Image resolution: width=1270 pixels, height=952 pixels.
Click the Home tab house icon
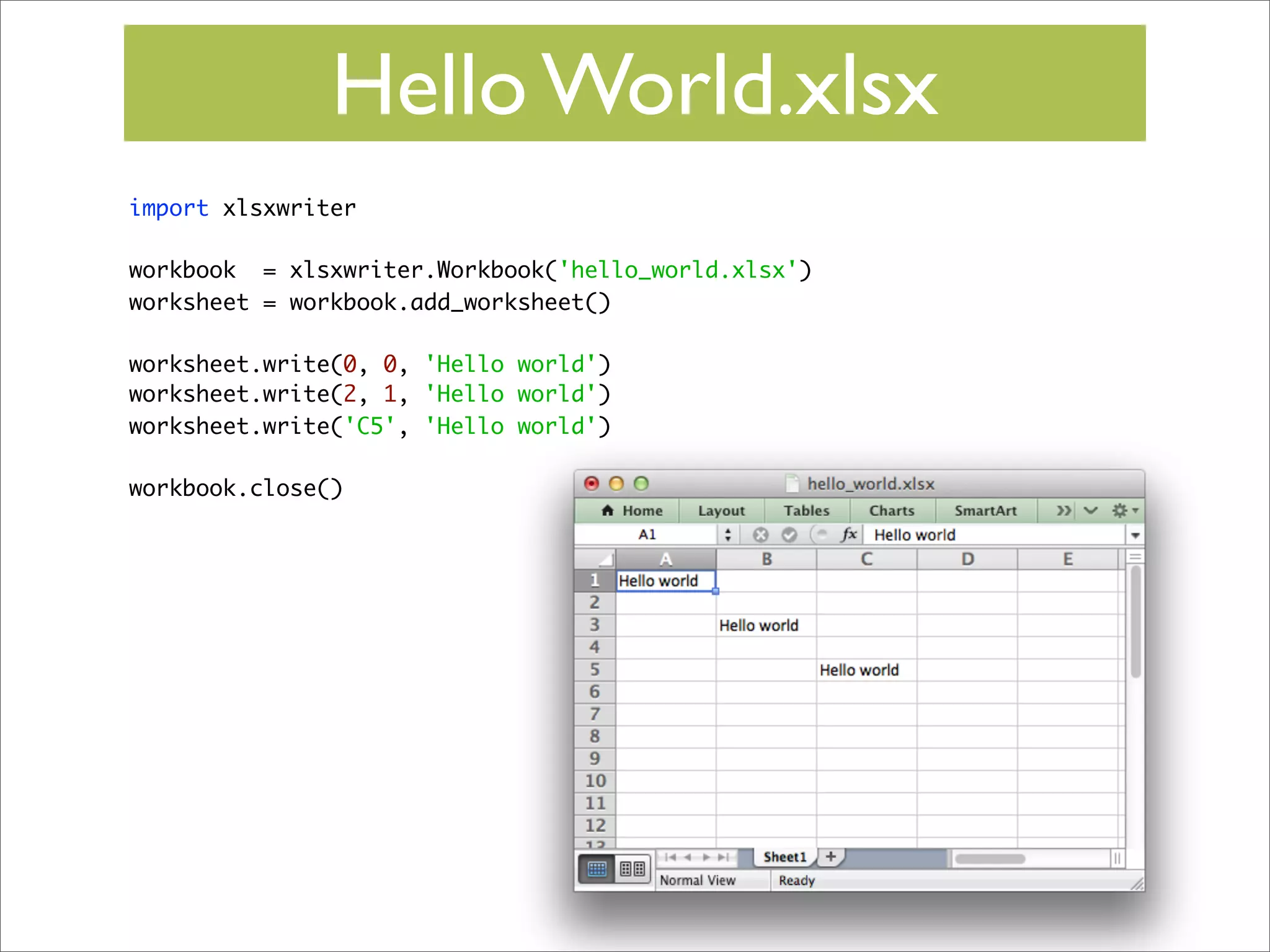click(x=608, y=510)
